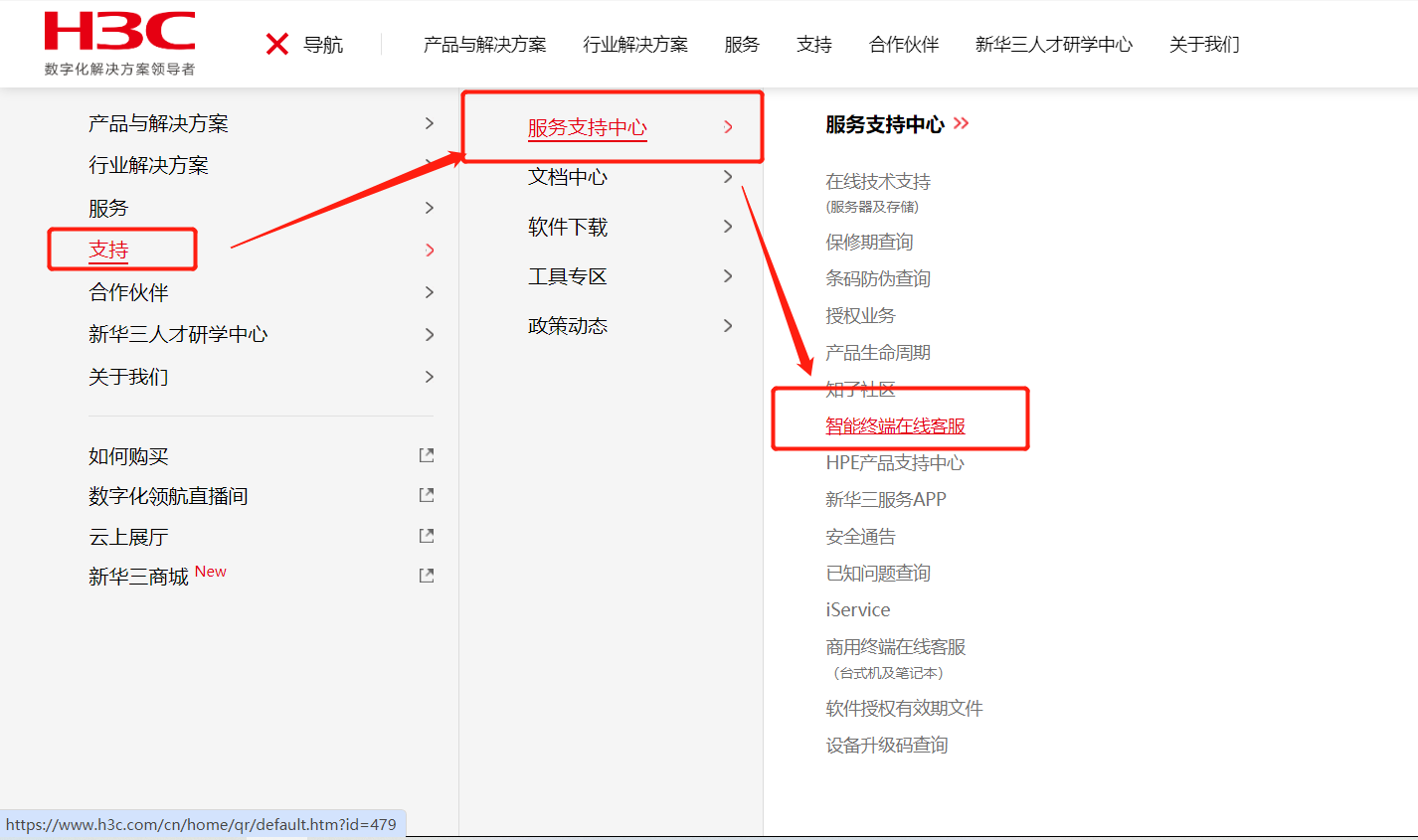Select 服务 in the left menu

tap(108, 208)
